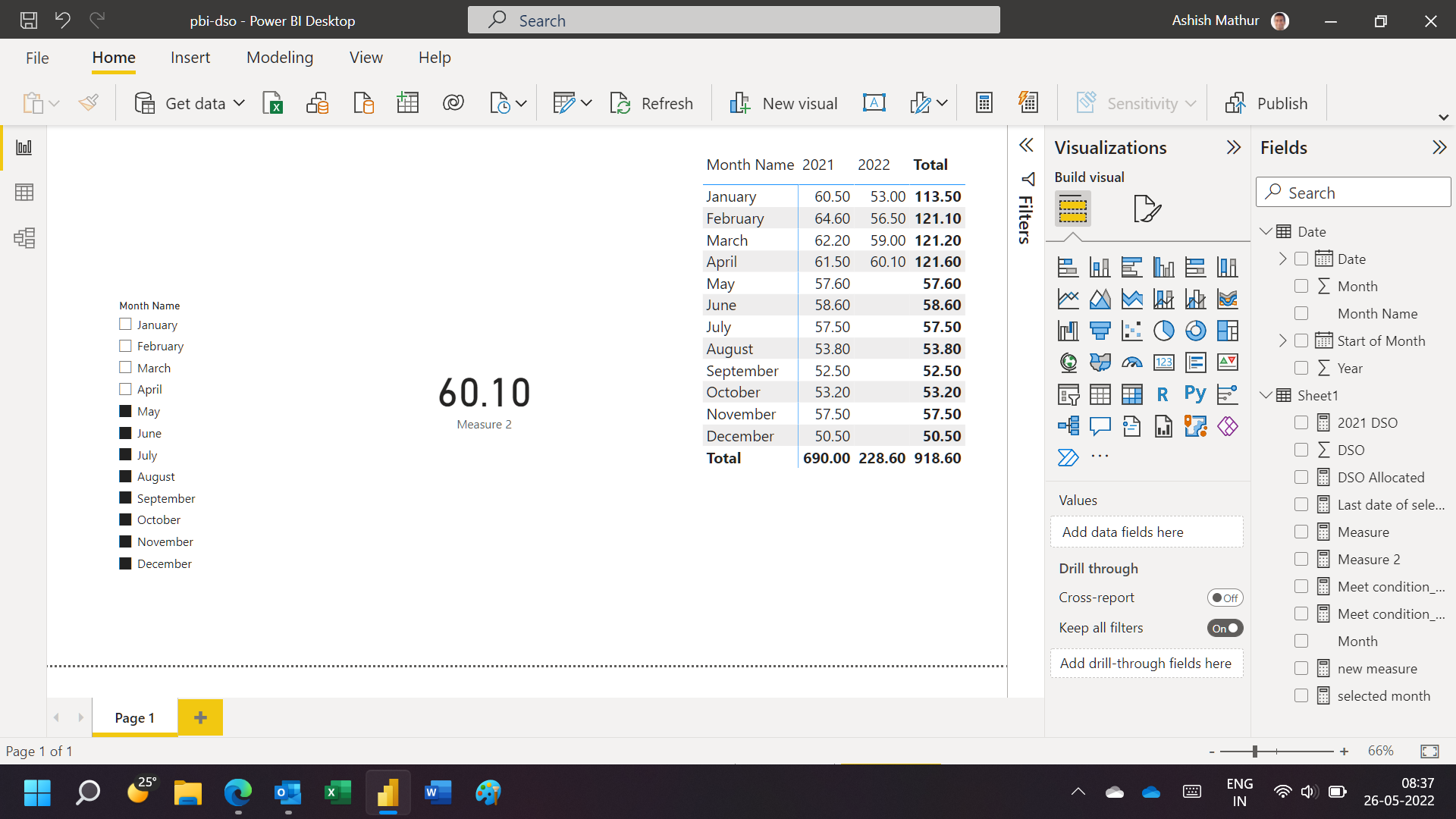This screenshot has width=1456, height=819.
Task: Switch to Model view icon
Action: pyautogui.click(x=24, y=238)
